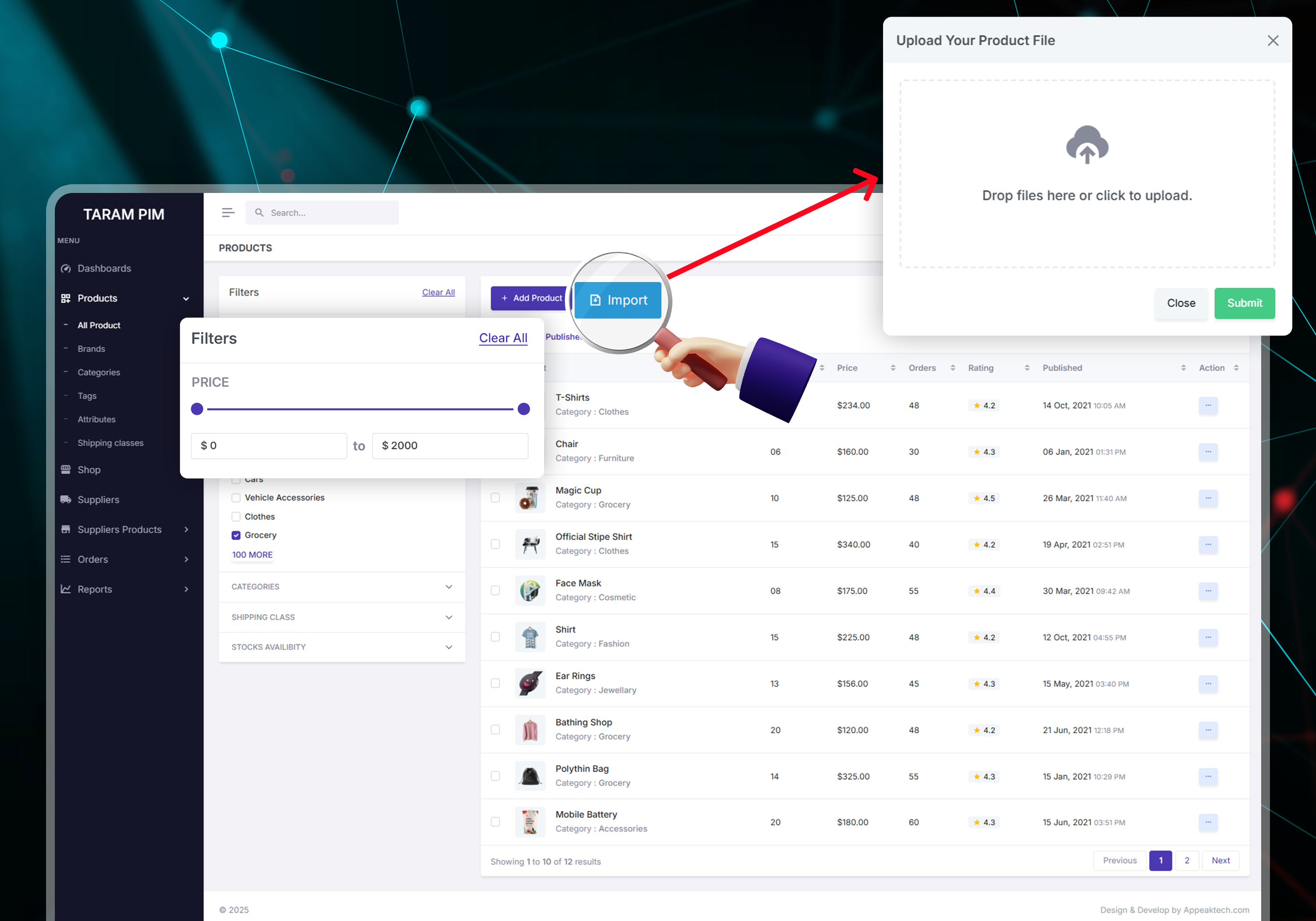Sort table by Orders column arrows
Screen dimensions: 1316x921
[x=953, y=368]
